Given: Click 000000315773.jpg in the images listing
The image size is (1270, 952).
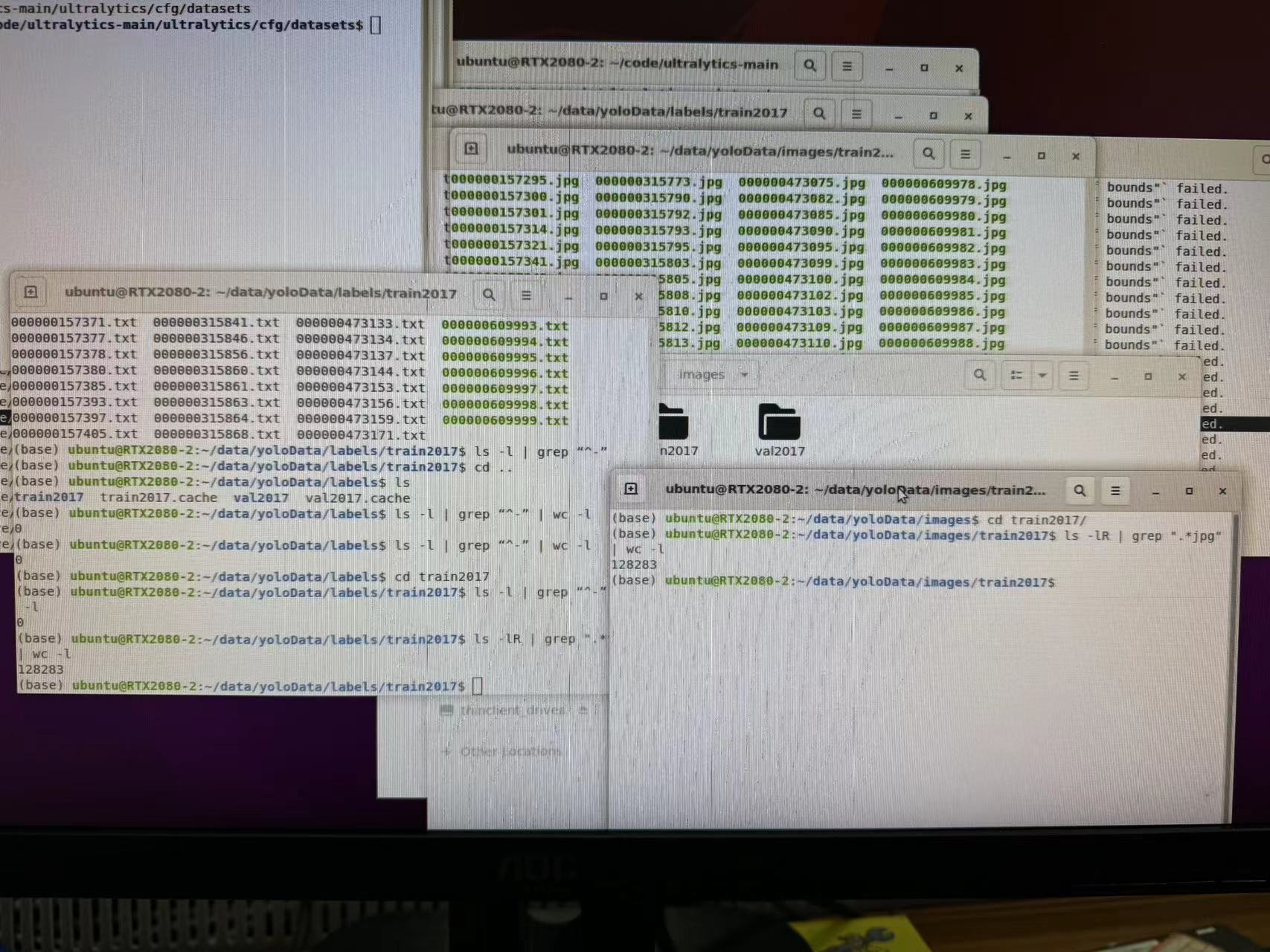Looking at the screenshot, I should click(658, 181).
